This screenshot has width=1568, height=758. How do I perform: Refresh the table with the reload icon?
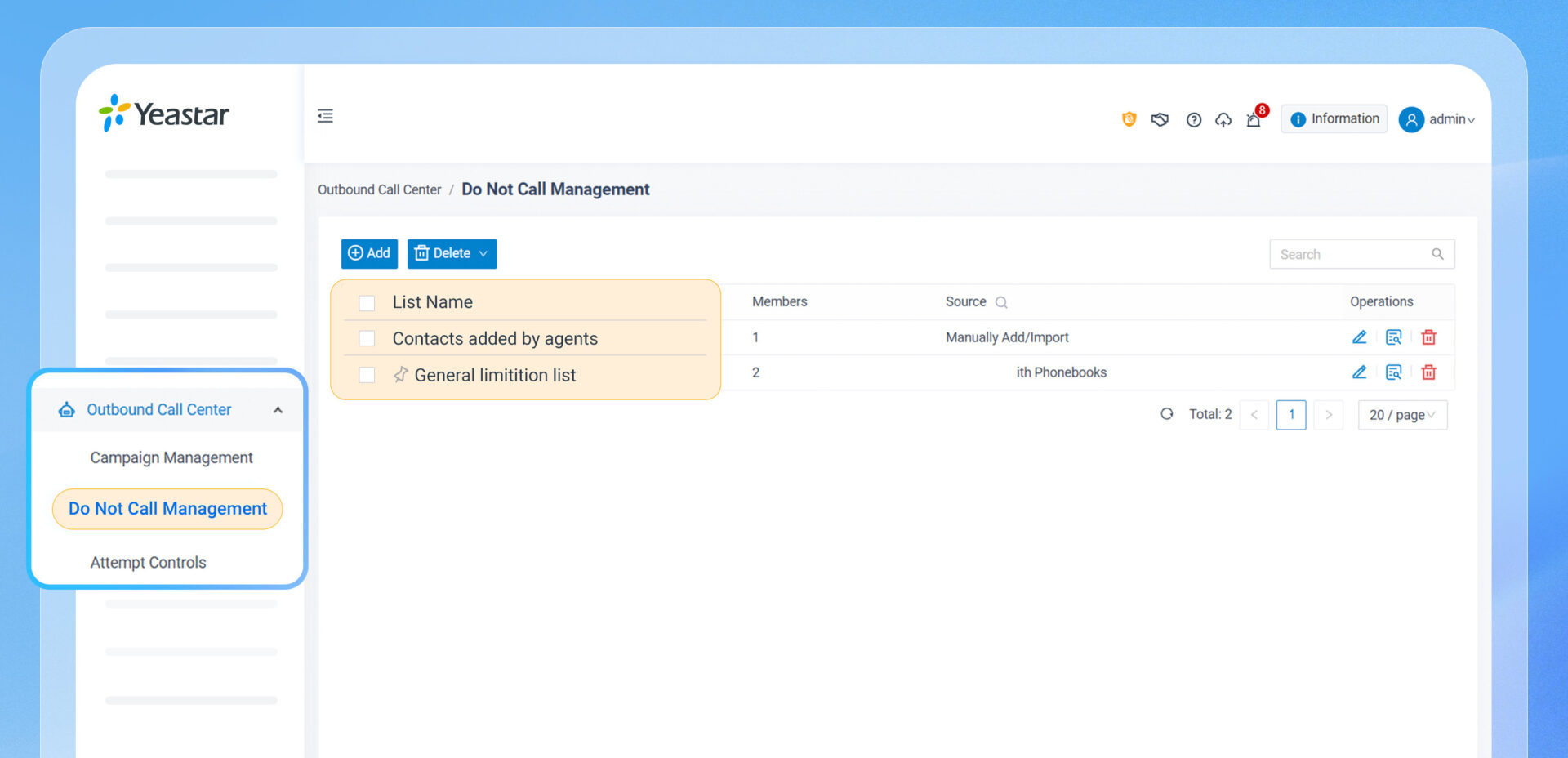tap(1167, 414)
